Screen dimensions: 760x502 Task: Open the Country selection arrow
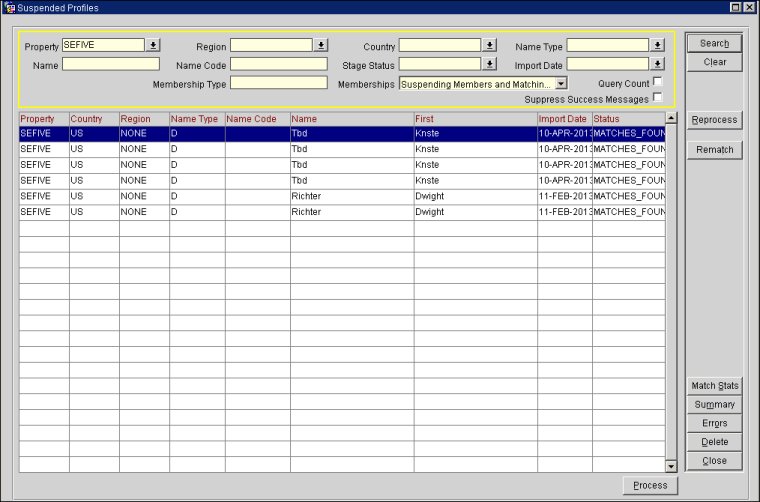[490, 45]
